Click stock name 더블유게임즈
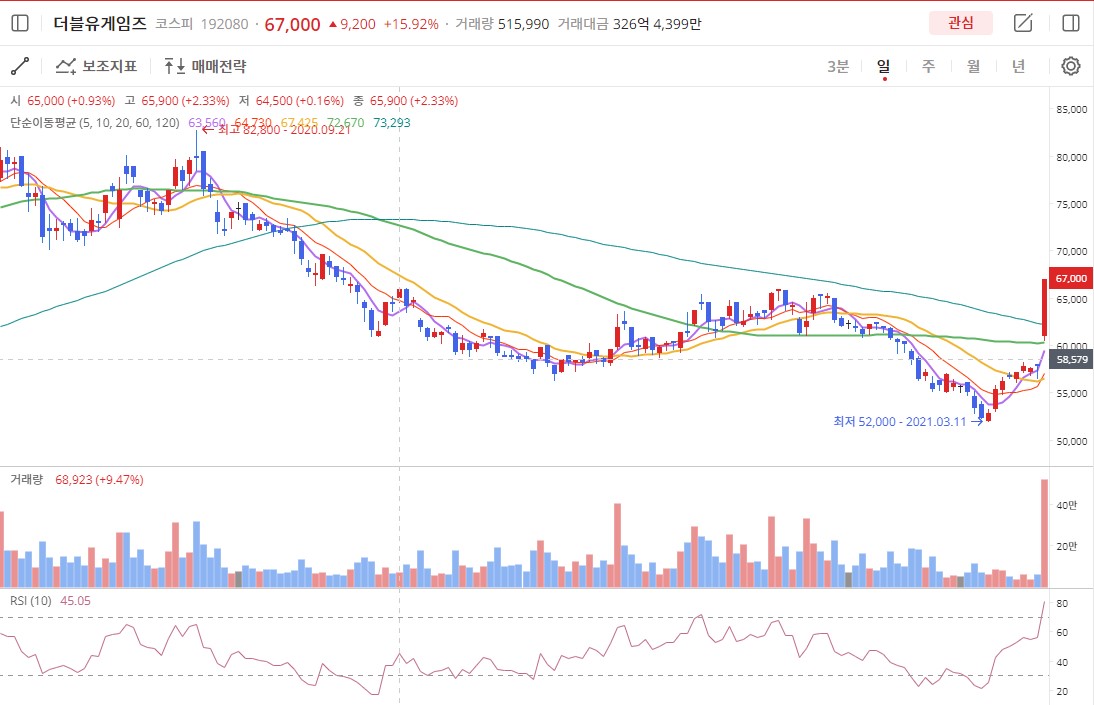This screenshot has width=1094, height=705. 100,24
